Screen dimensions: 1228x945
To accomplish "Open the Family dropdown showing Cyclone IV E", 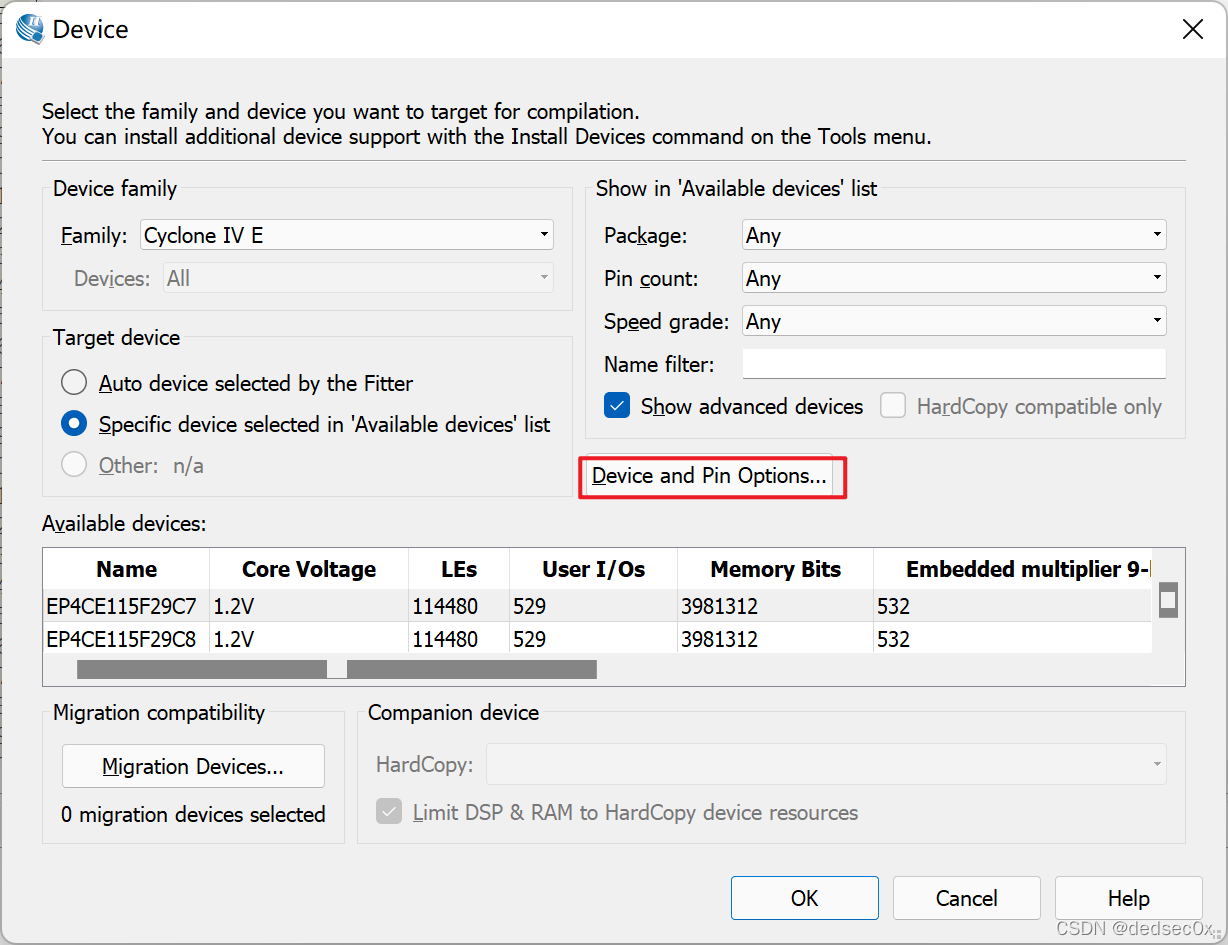I will click(x=347, y=236).
